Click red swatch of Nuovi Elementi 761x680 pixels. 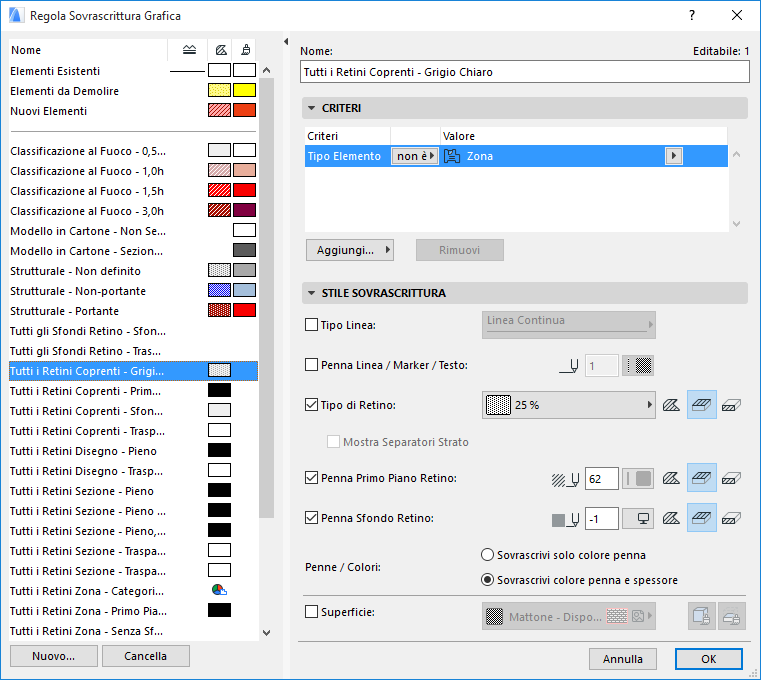tap(245, 110)
